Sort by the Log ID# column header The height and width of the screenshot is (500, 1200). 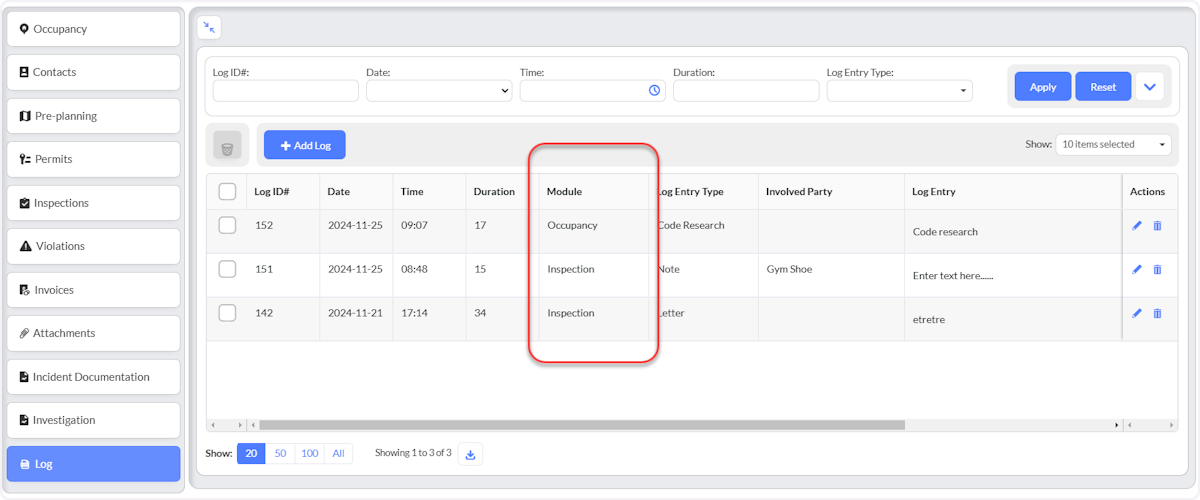pos(272,192)
